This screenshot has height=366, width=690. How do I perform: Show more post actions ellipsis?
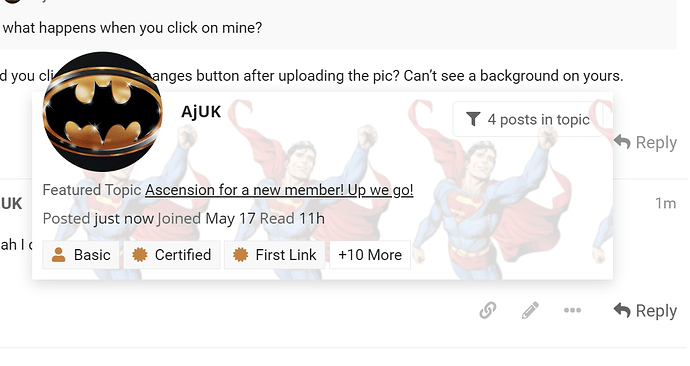573,310
